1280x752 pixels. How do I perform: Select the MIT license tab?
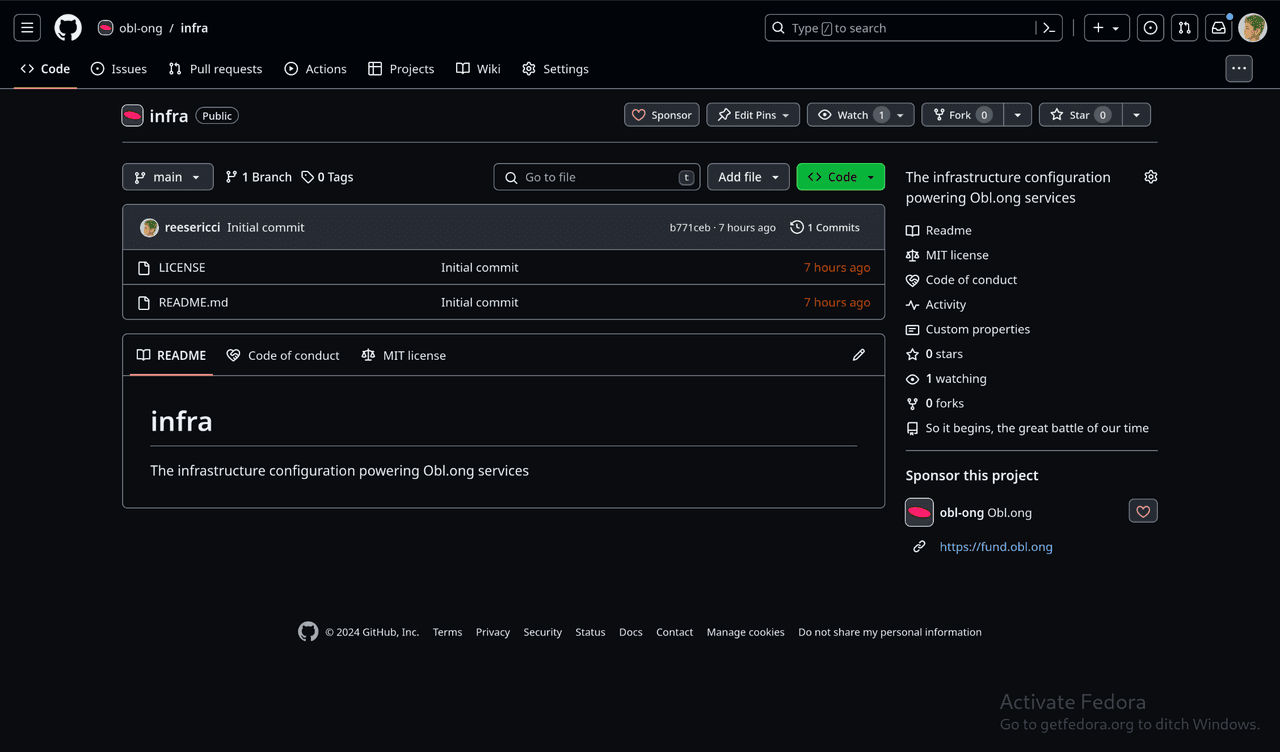[x=404, y=355]
